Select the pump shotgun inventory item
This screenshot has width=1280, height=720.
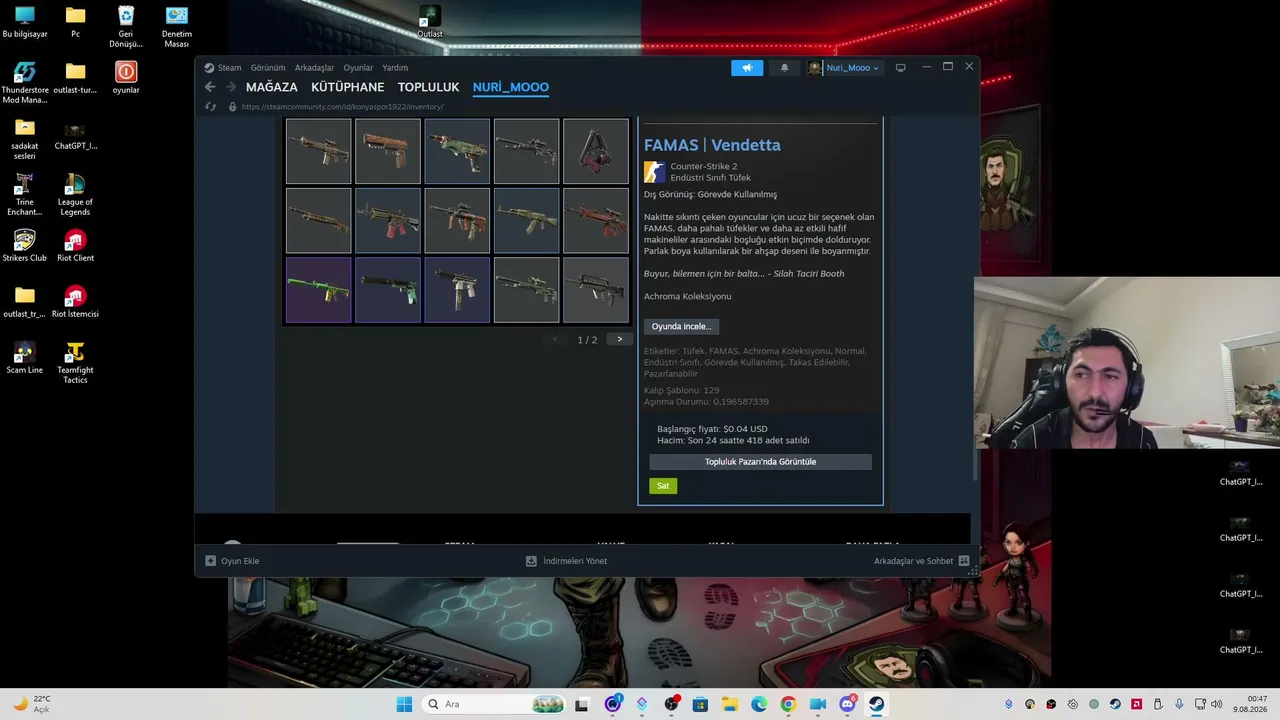tap(318, 220)
